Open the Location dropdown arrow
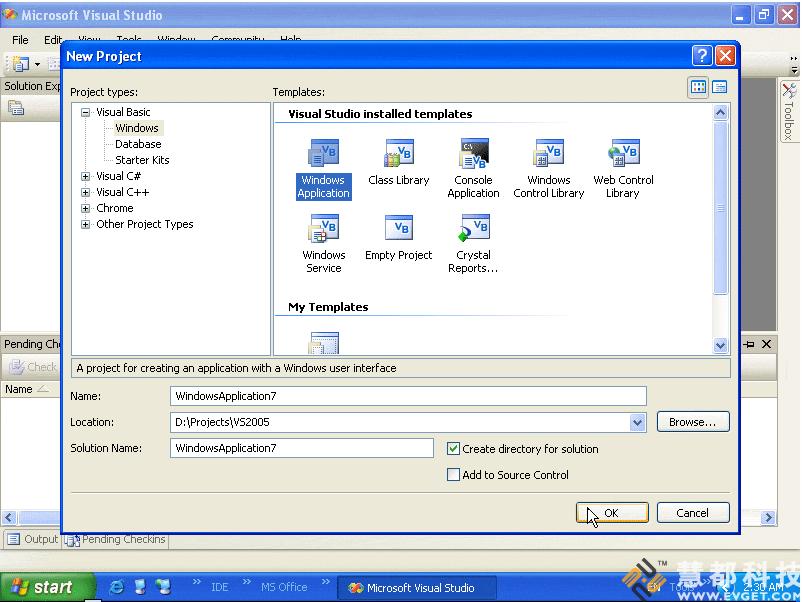802x602 pixels. (637, 422)
